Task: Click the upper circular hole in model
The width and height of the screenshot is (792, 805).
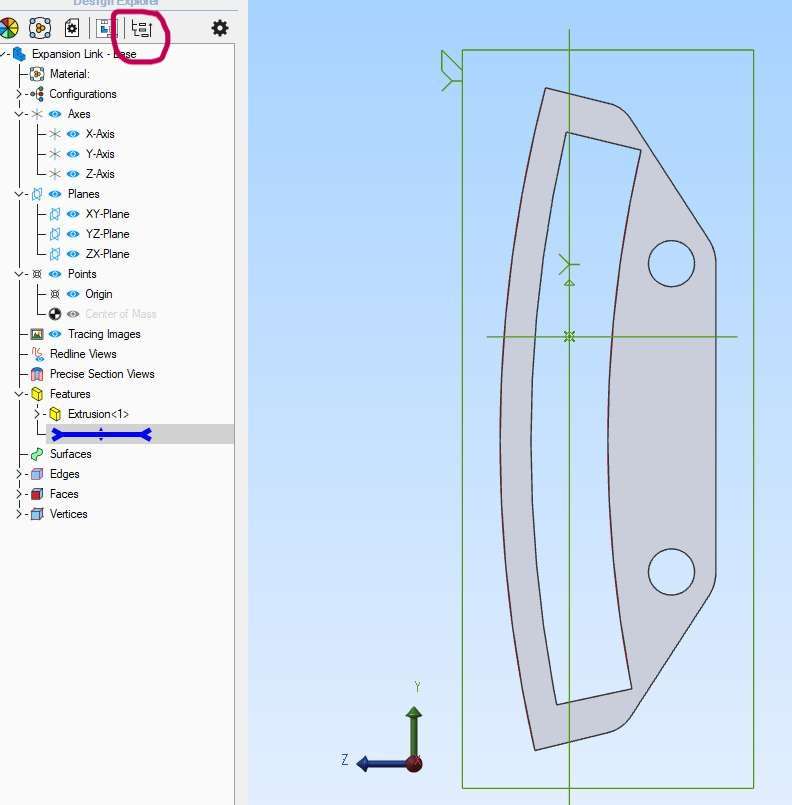Action: [671, 263]
